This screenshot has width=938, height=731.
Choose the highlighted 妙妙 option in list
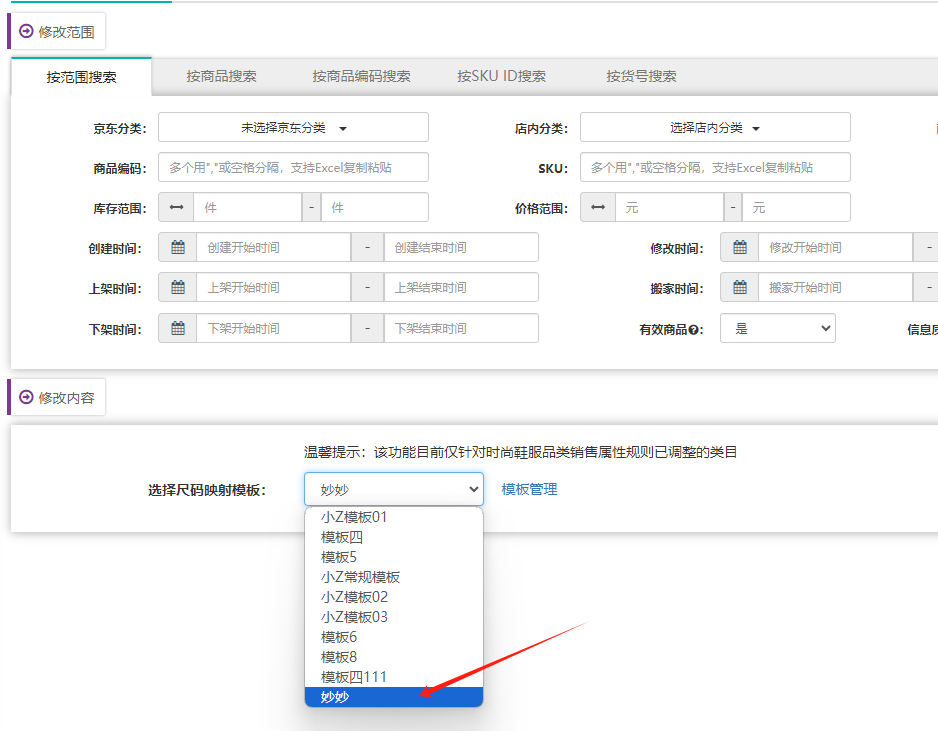(x=335, y=697)
